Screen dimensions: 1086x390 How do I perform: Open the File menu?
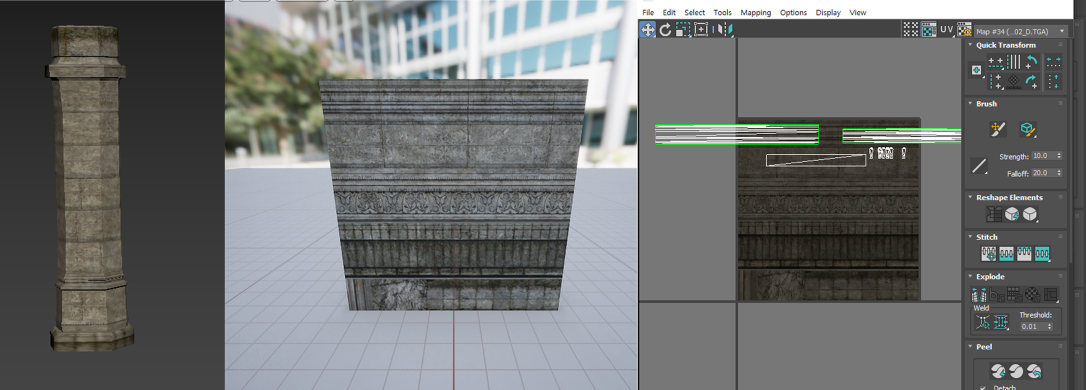[648, 12]
